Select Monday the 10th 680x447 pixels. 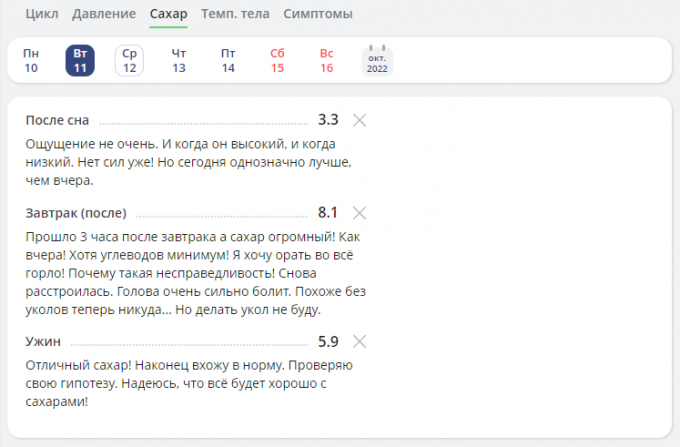[x=31, y=60]
